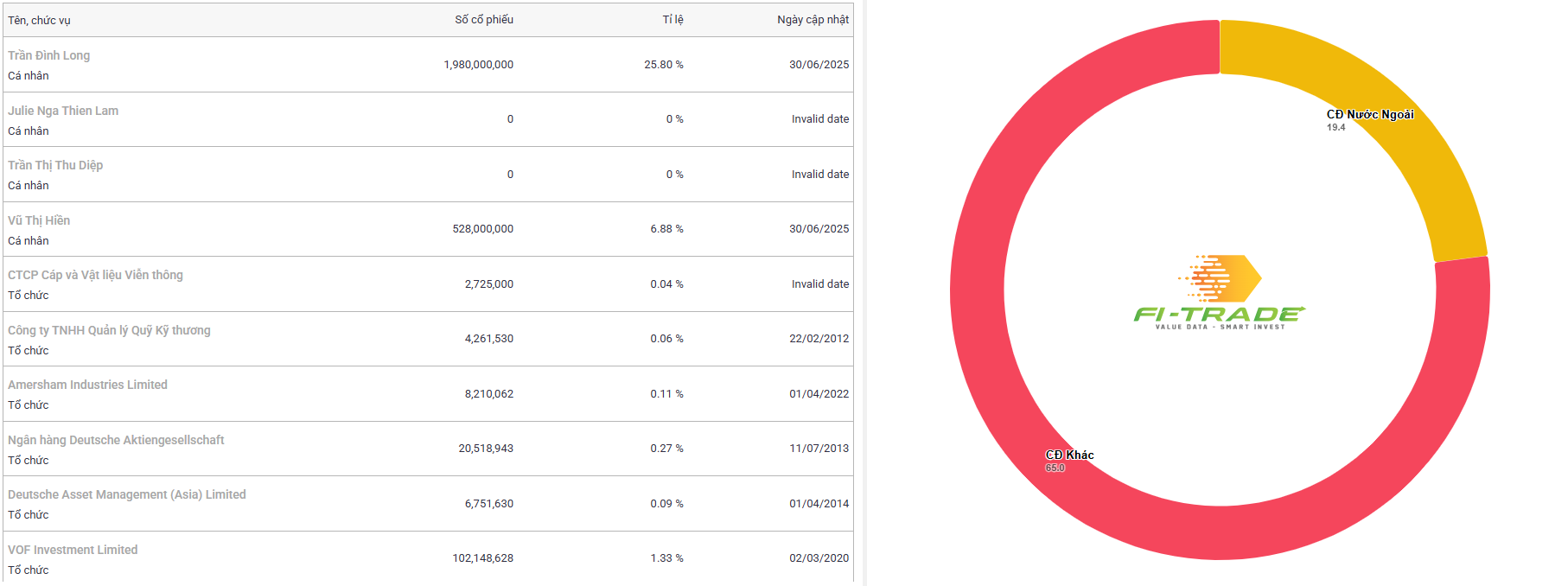Open Deutsche Asset Management (Asia) Limited

click(x=127, y=494)
